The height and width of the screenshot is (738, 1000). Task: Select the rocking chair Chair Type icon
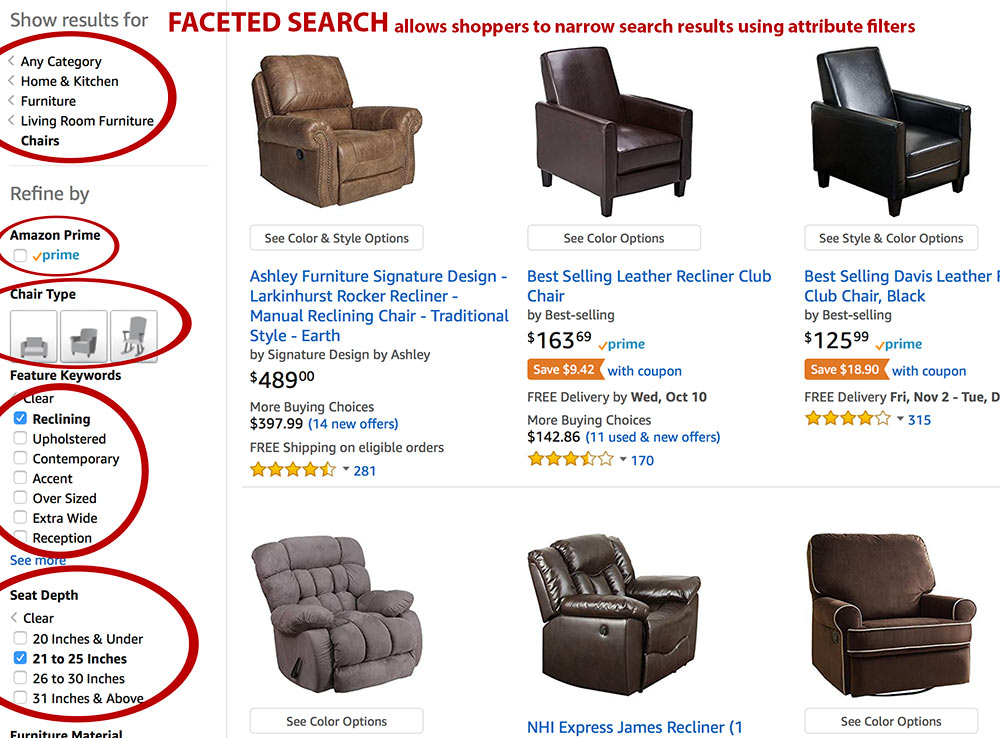[x=136, y=334]
